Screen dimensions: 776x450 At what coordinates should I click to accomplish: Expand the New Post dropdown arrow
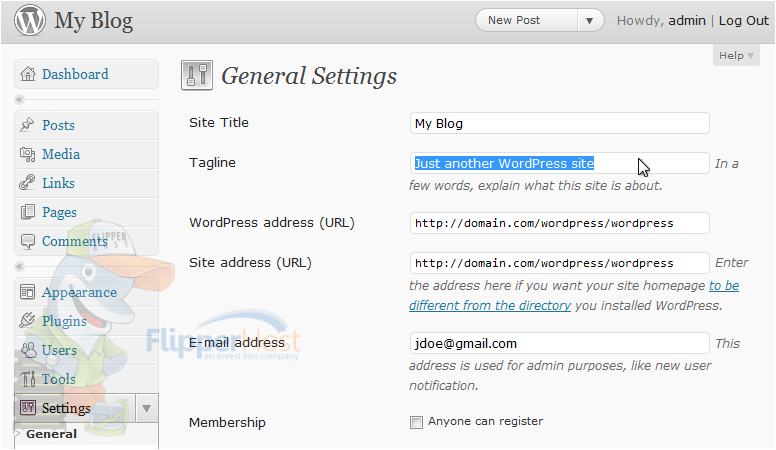click(589, 21)
